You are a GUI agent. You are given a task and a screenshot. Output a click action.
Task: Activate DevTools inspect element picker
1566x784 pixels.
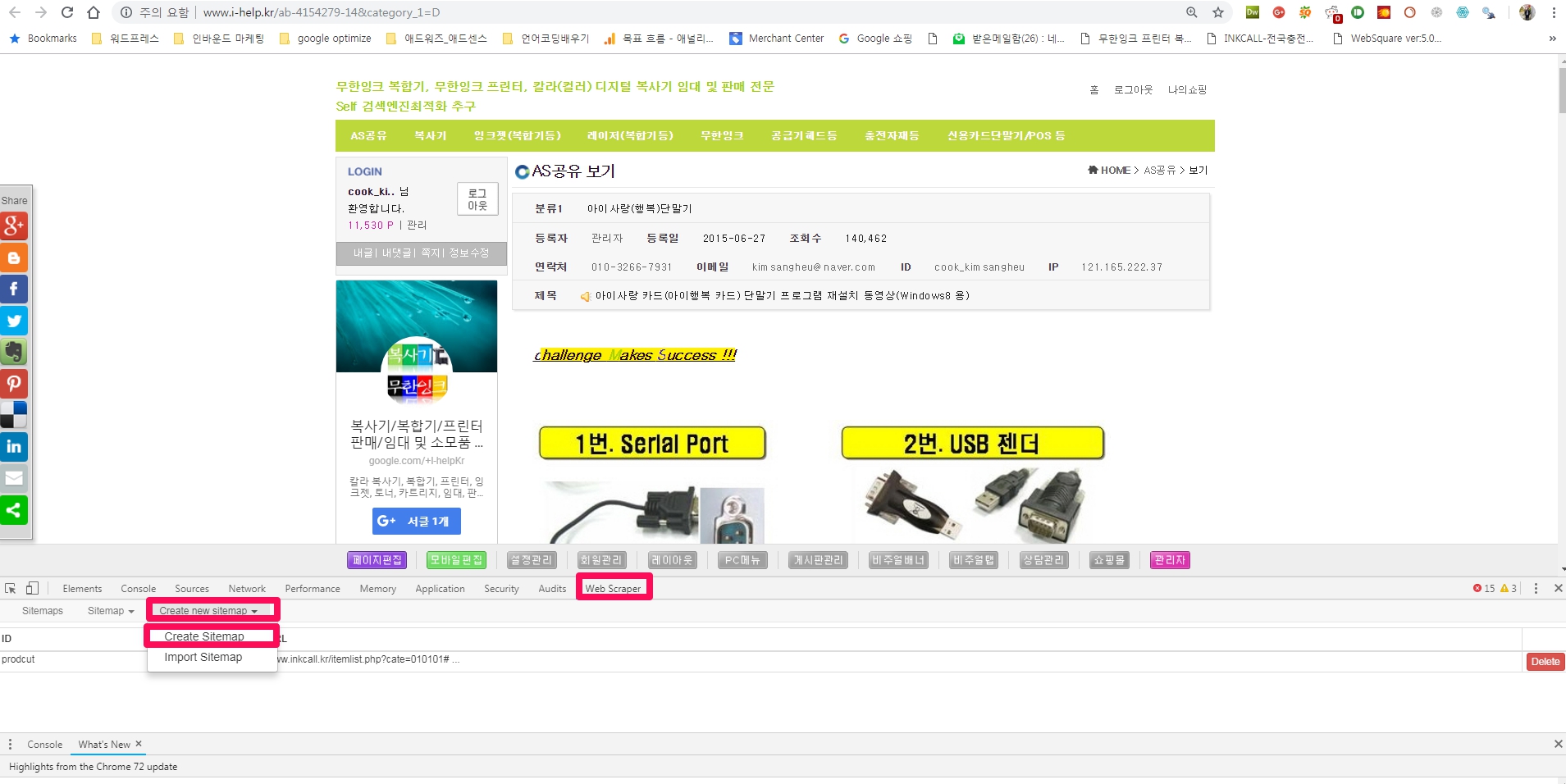(11, 589)
